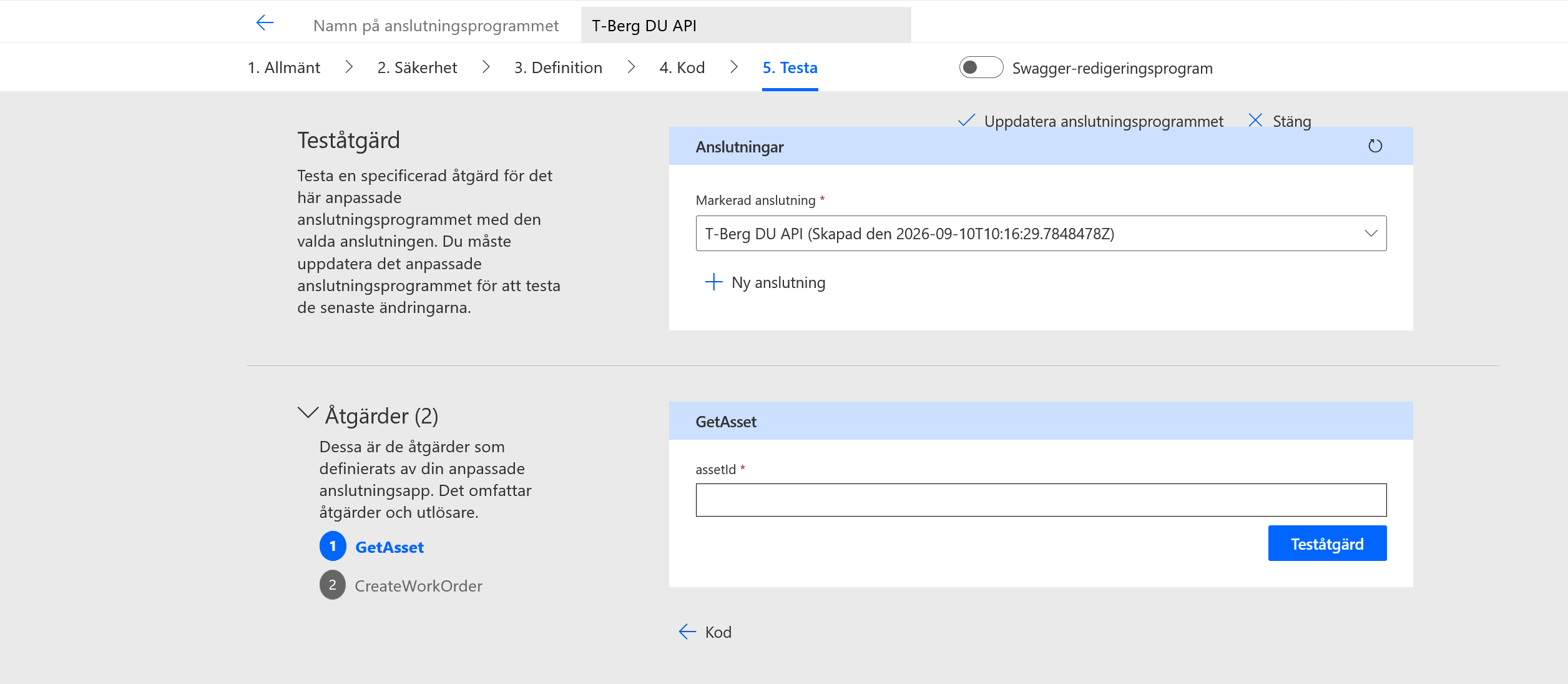1568x684 pixels.
Task: Click the plus icon for Ny anslutning
Action: (713, 282)
